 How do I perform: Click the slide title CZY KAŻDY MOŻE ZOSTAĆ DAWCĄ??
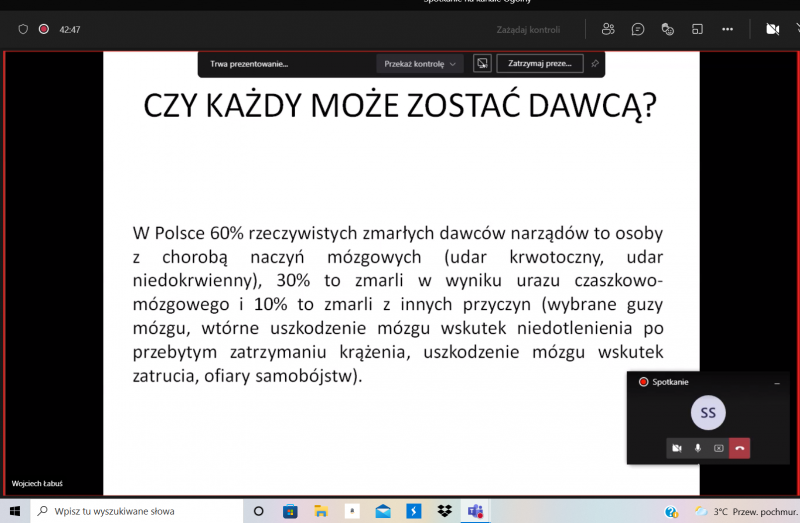pyautogui.click(x=400, y=106)
